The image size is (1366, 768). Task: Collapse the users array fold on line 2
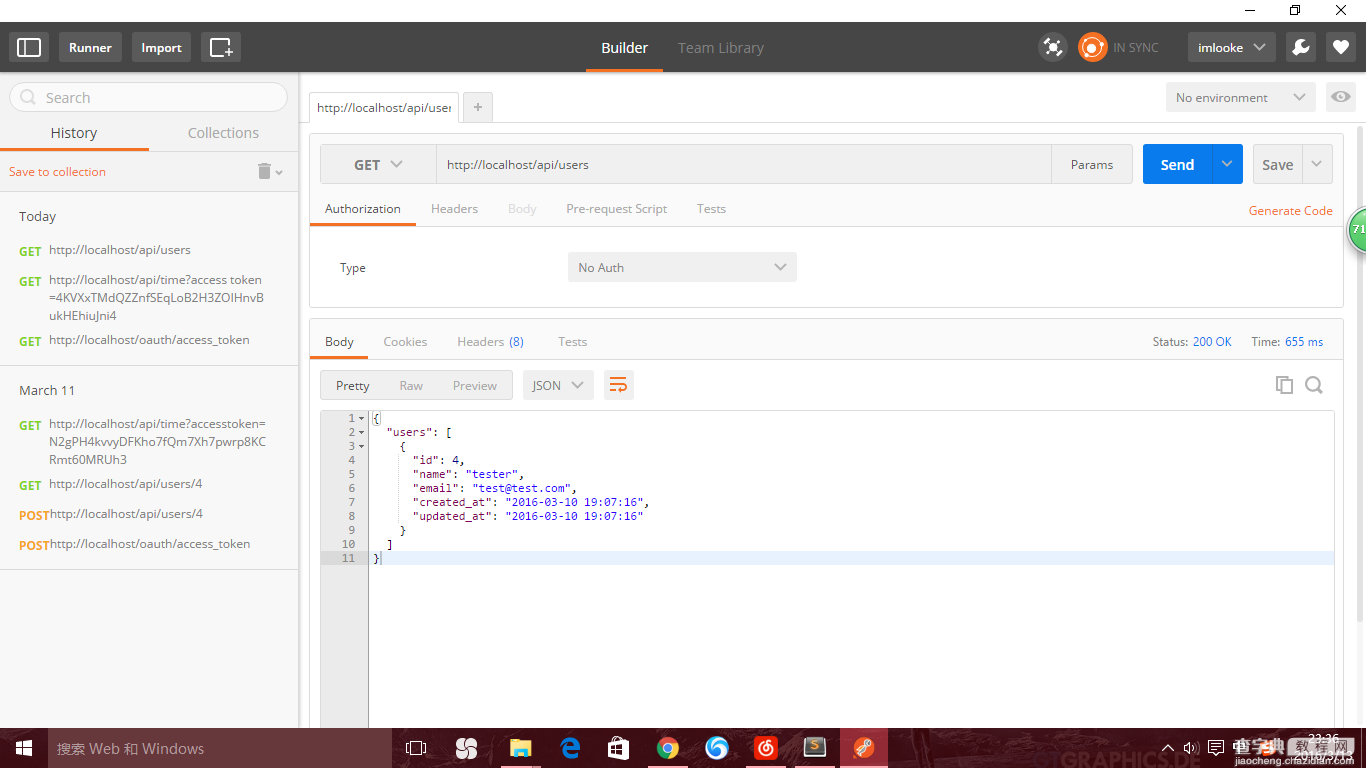click(x=362, y=432)
